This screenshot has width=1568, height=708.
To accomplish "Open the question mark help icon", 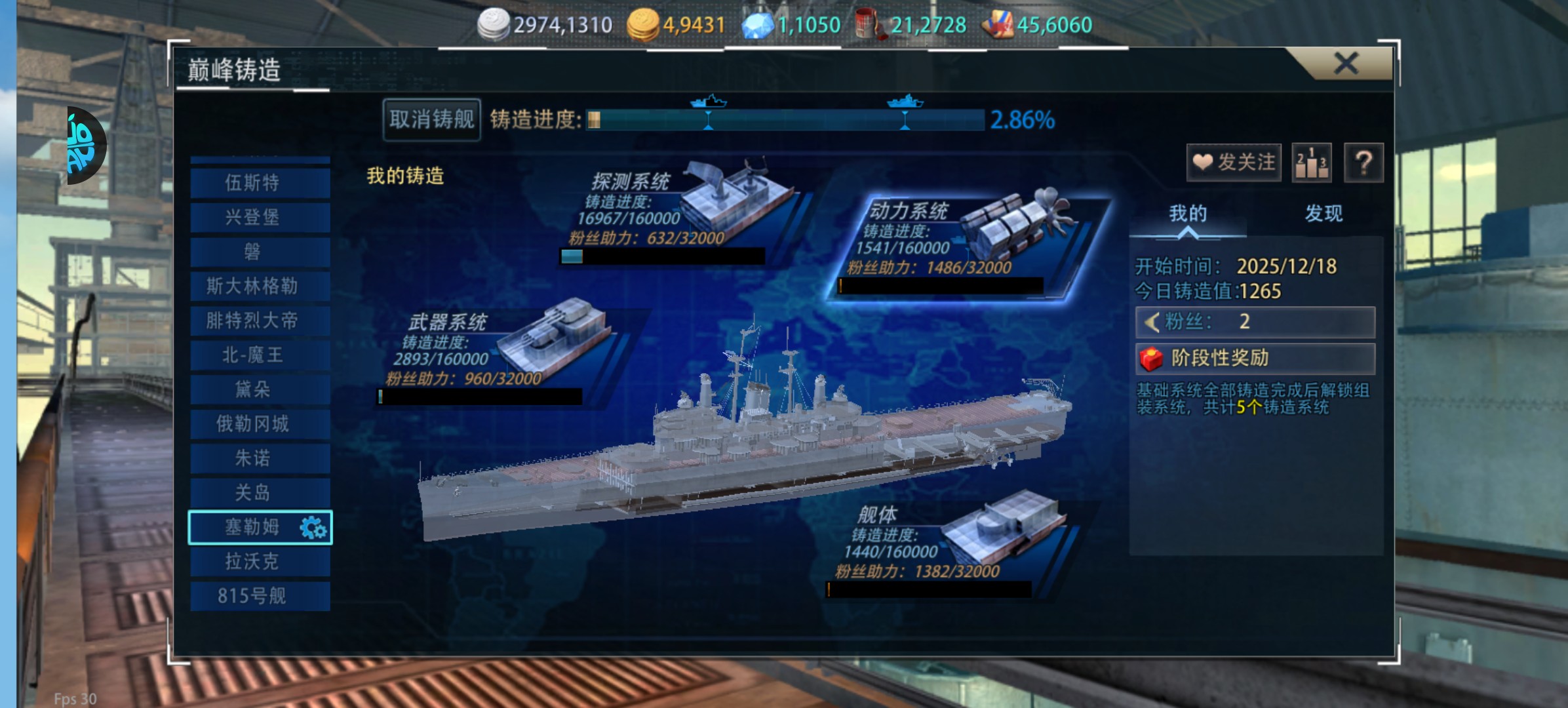I will coord(1363,162).
